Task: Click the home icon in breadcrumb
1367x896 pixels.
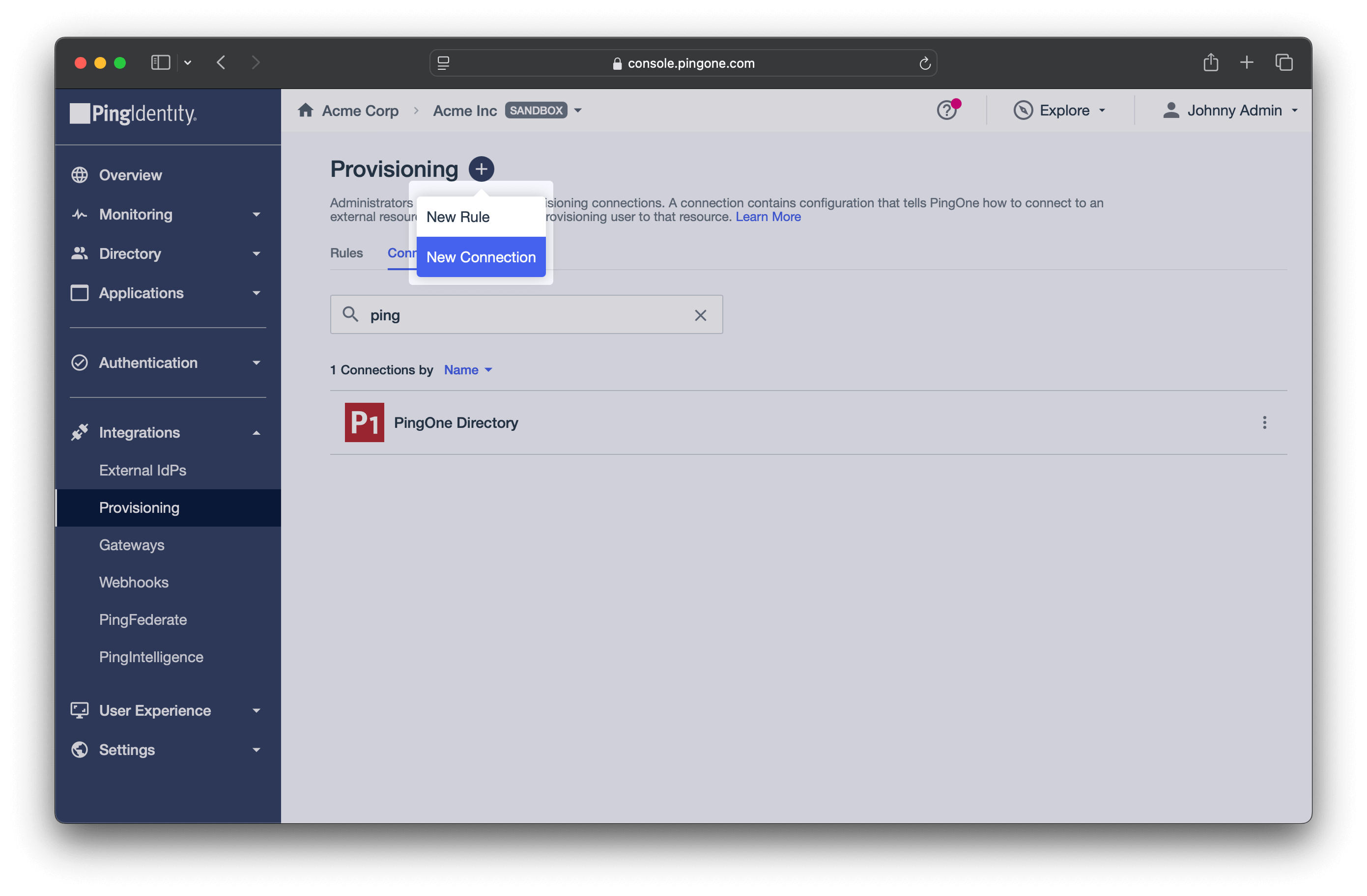Action: [x=306, y=110]
